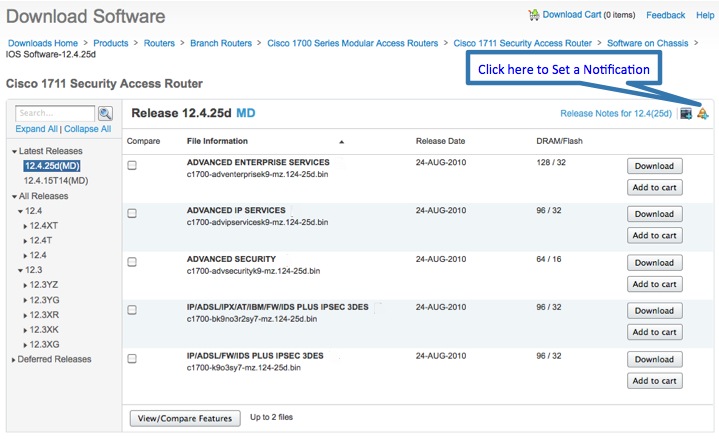Open the Help link
The width and height of the screenshot is (719, 439).
point(705,15)
